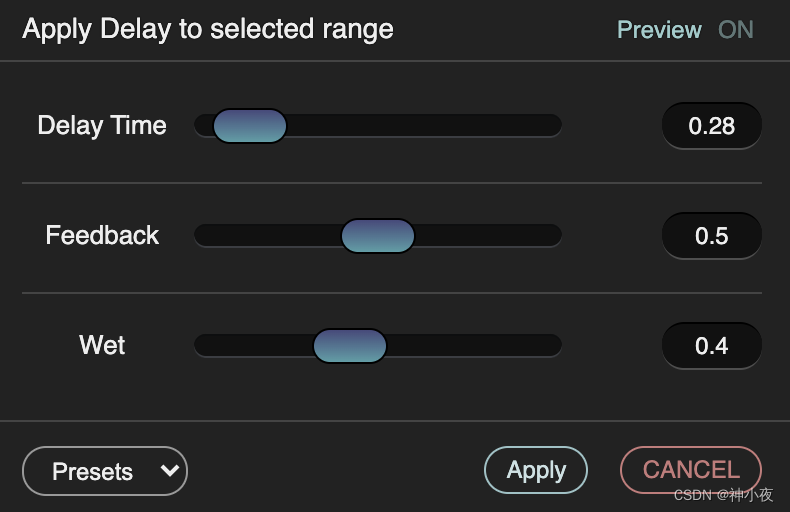The width and height of the screenshot is (790, 512).
Task: Click the Wet track's far right end
Action: (553, 346)
